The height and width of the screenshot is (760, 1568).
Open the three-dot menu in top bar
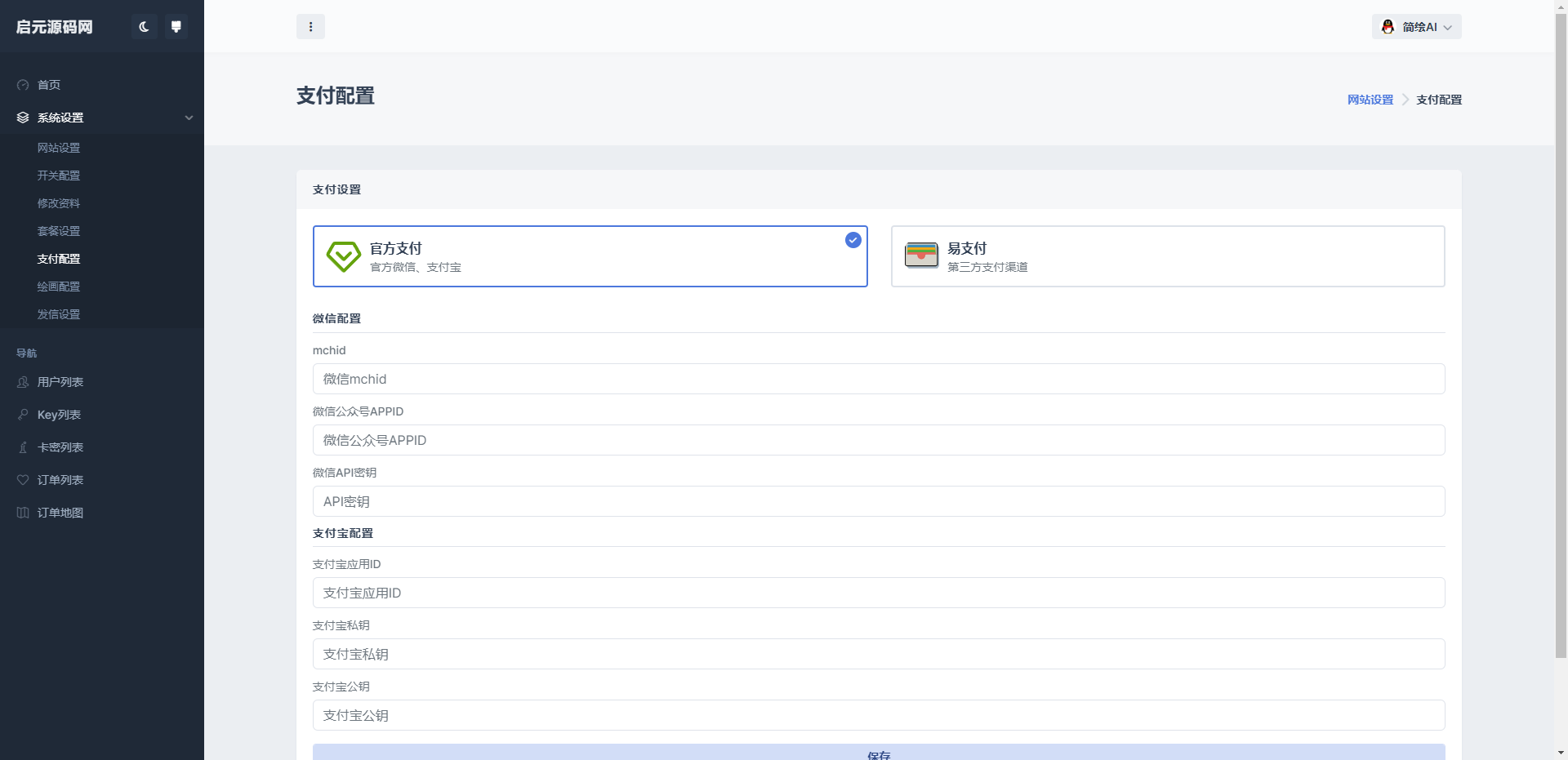click(x=310, y=27)
